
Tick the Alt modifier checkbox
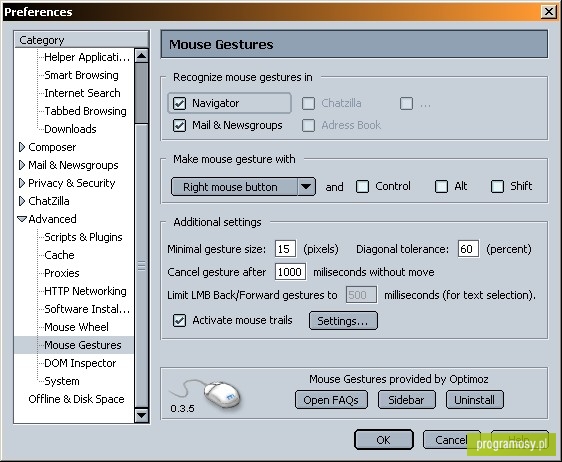(441, 186)
